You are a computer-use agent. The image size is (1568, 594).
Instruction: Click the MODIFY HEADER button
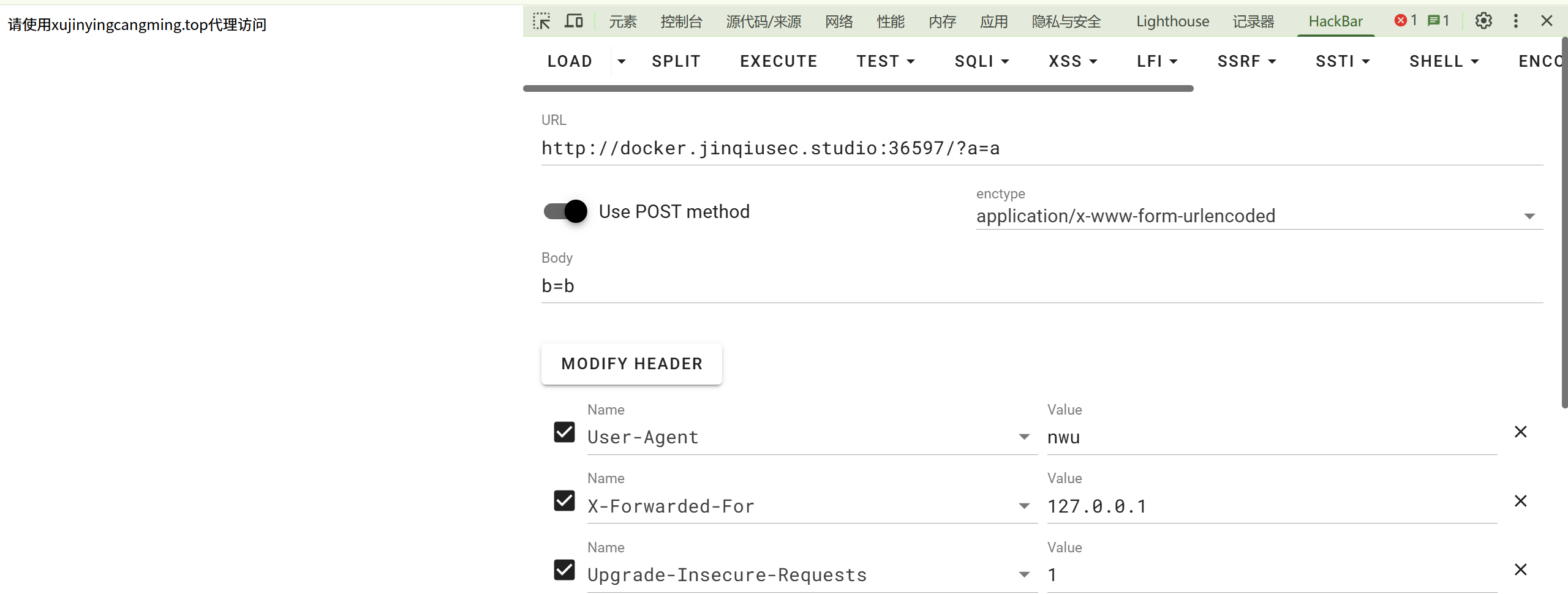631,364
